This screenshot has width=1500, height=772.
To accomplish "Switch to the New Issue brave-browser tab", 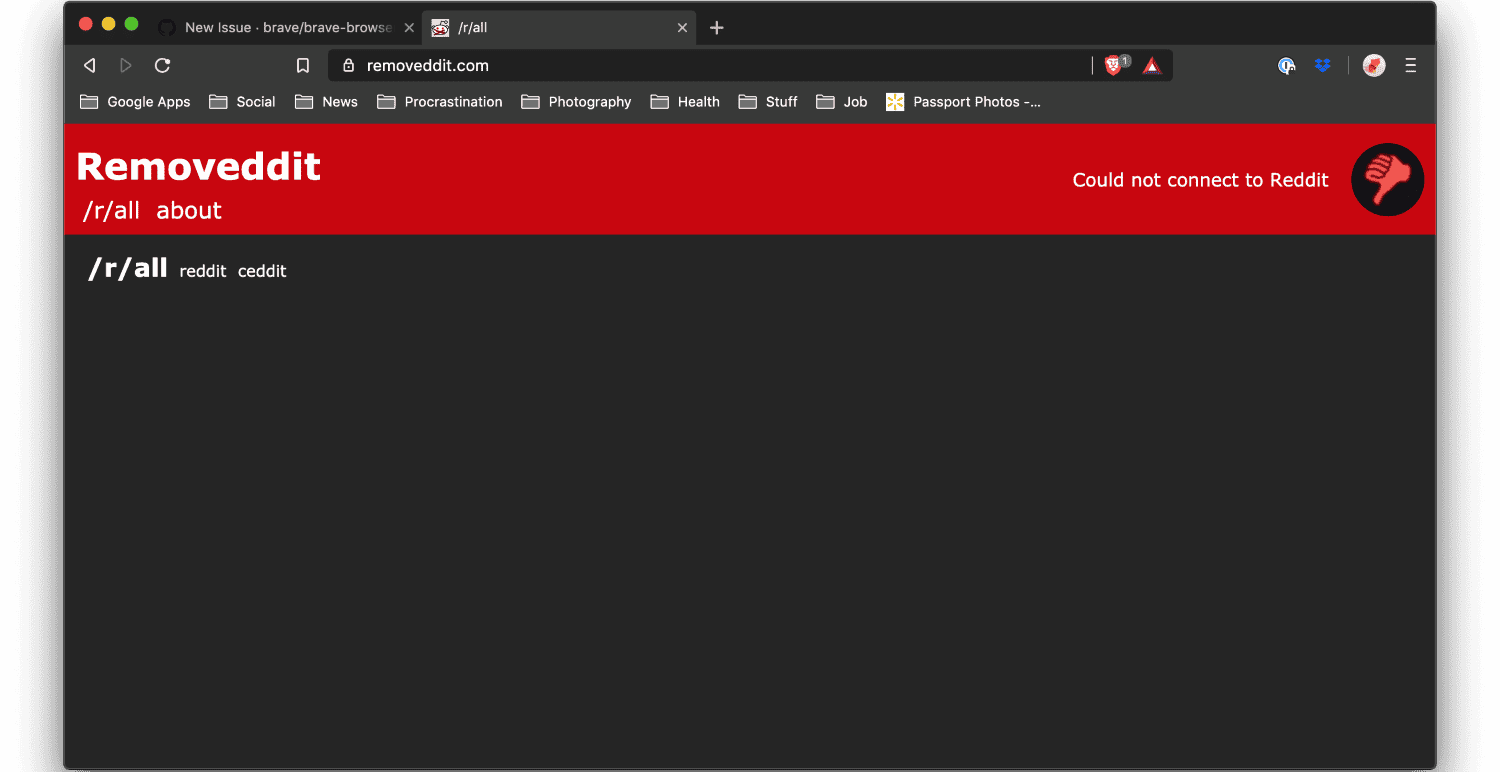I will 288,28.
